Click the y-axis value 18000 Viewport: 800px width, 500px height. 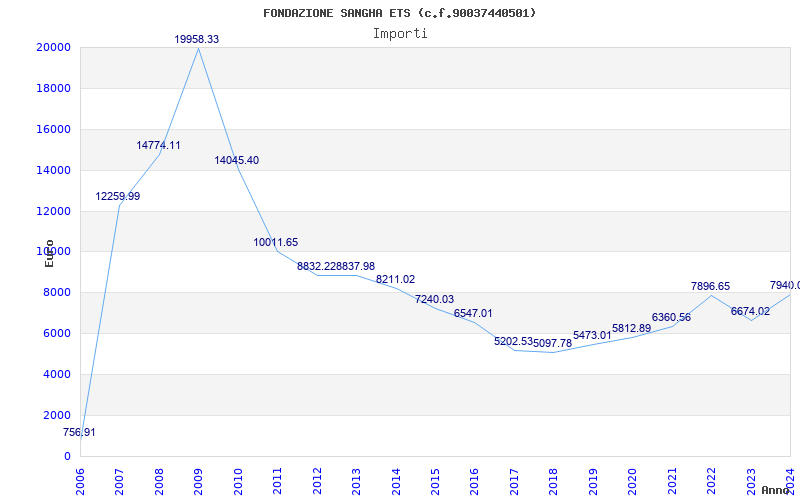coord(53,88)
